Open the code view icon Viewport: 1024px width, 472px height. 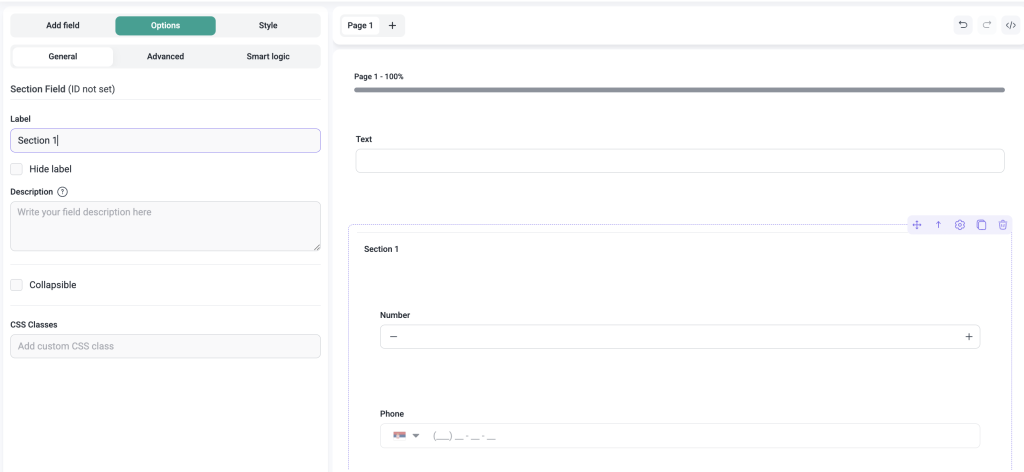(1010, 25)
